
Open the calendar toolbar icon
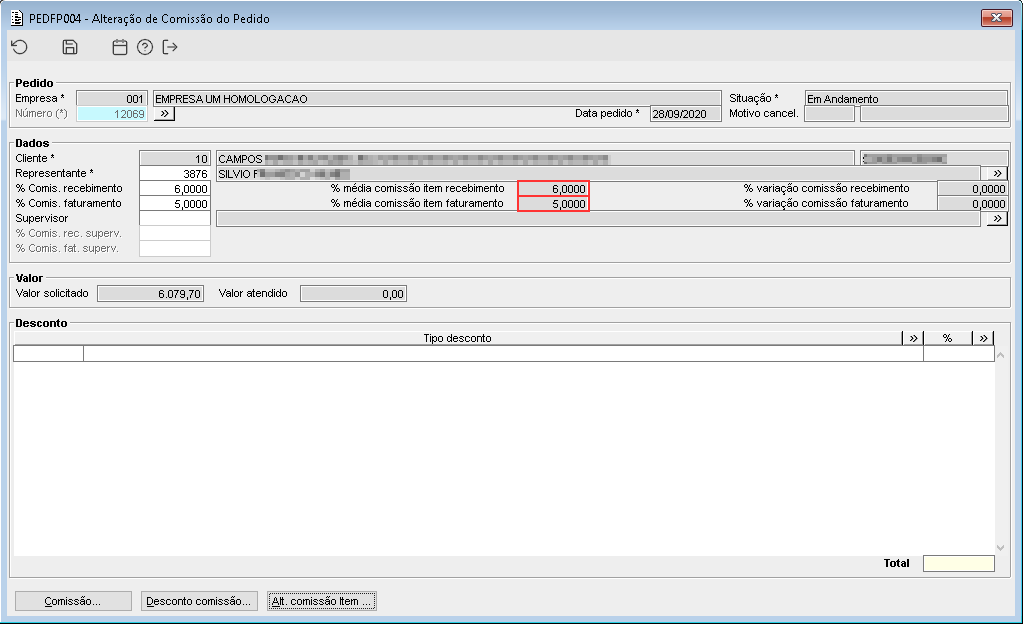(x=119, y=47)
